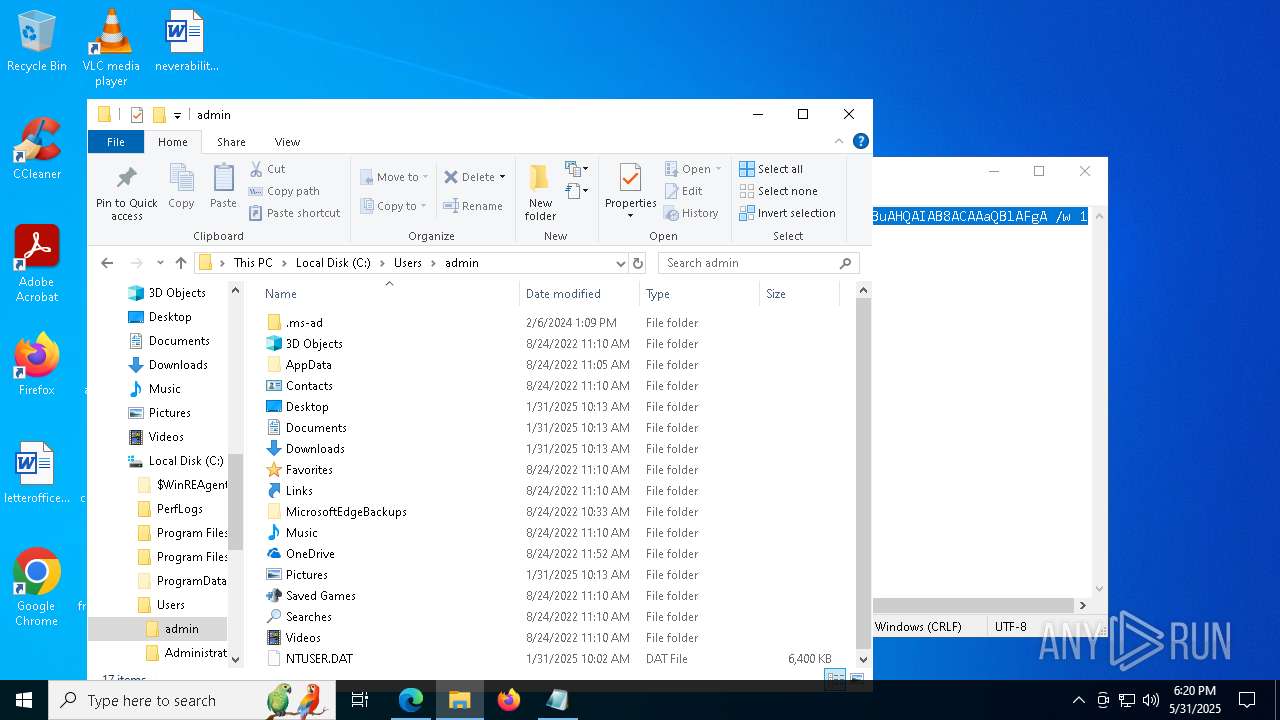Select the .ms-ad folder
1280x720 pixels.
pyautogui.click(x=304, y=323)
